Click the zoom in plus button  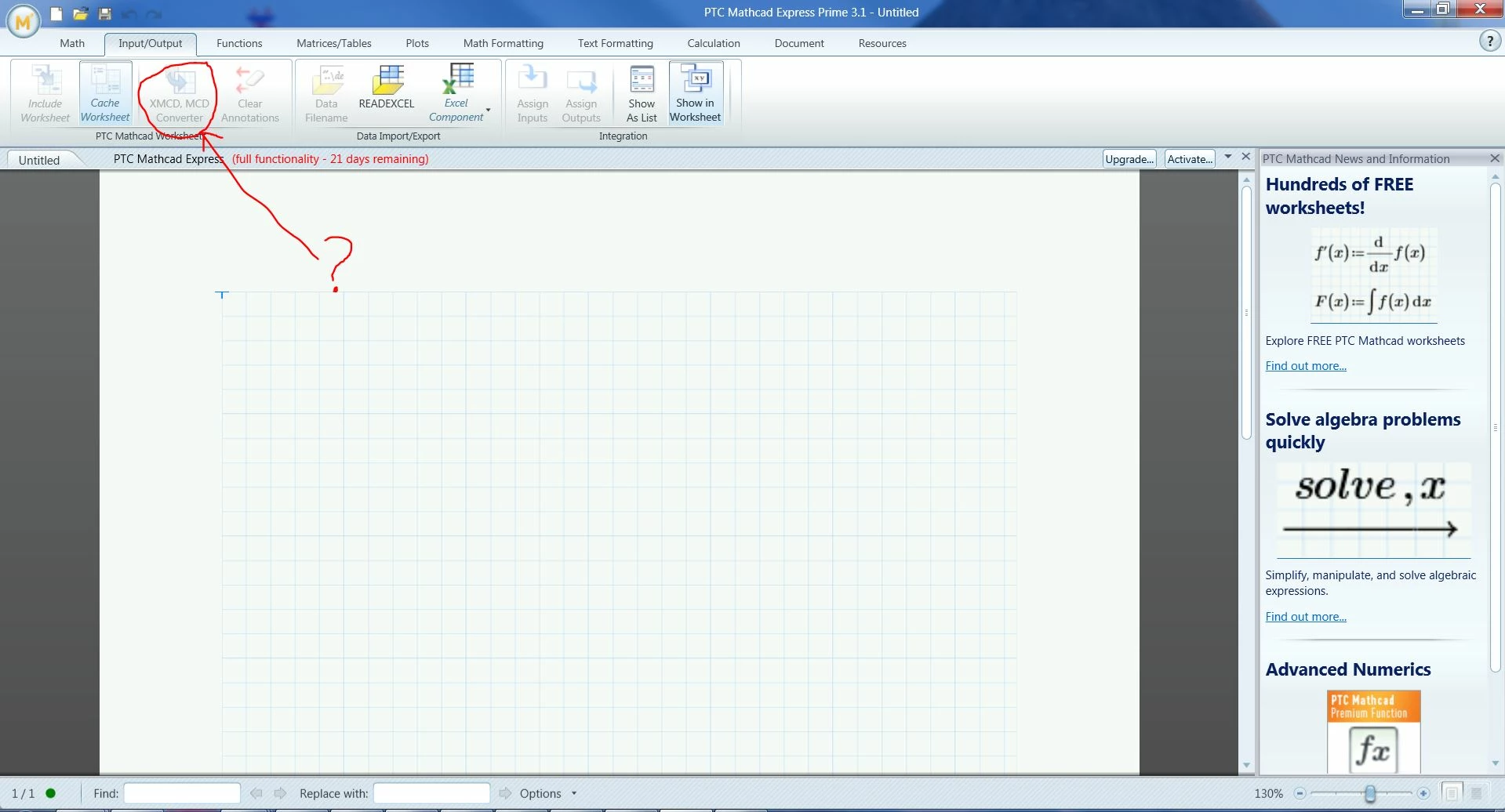(x=1423, y=793)
